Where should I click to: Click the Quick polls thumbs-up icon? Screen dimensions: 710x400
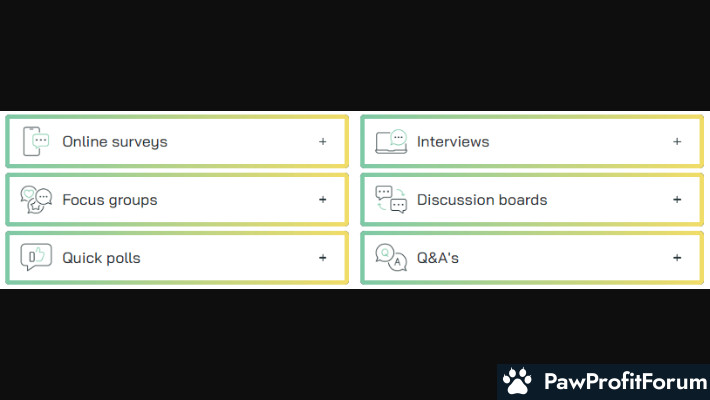(36, 257)
